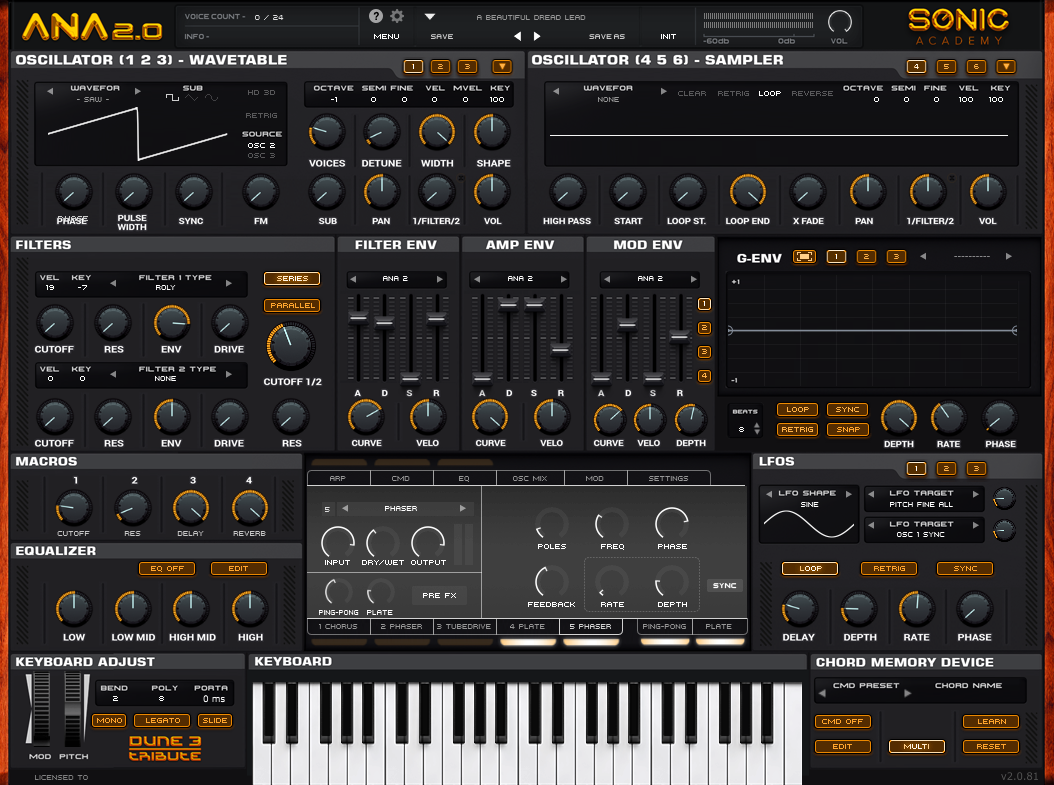This screenshot has height=785, width=1054.
Task: Open settings gear icon in header
Action: point(397,16)
